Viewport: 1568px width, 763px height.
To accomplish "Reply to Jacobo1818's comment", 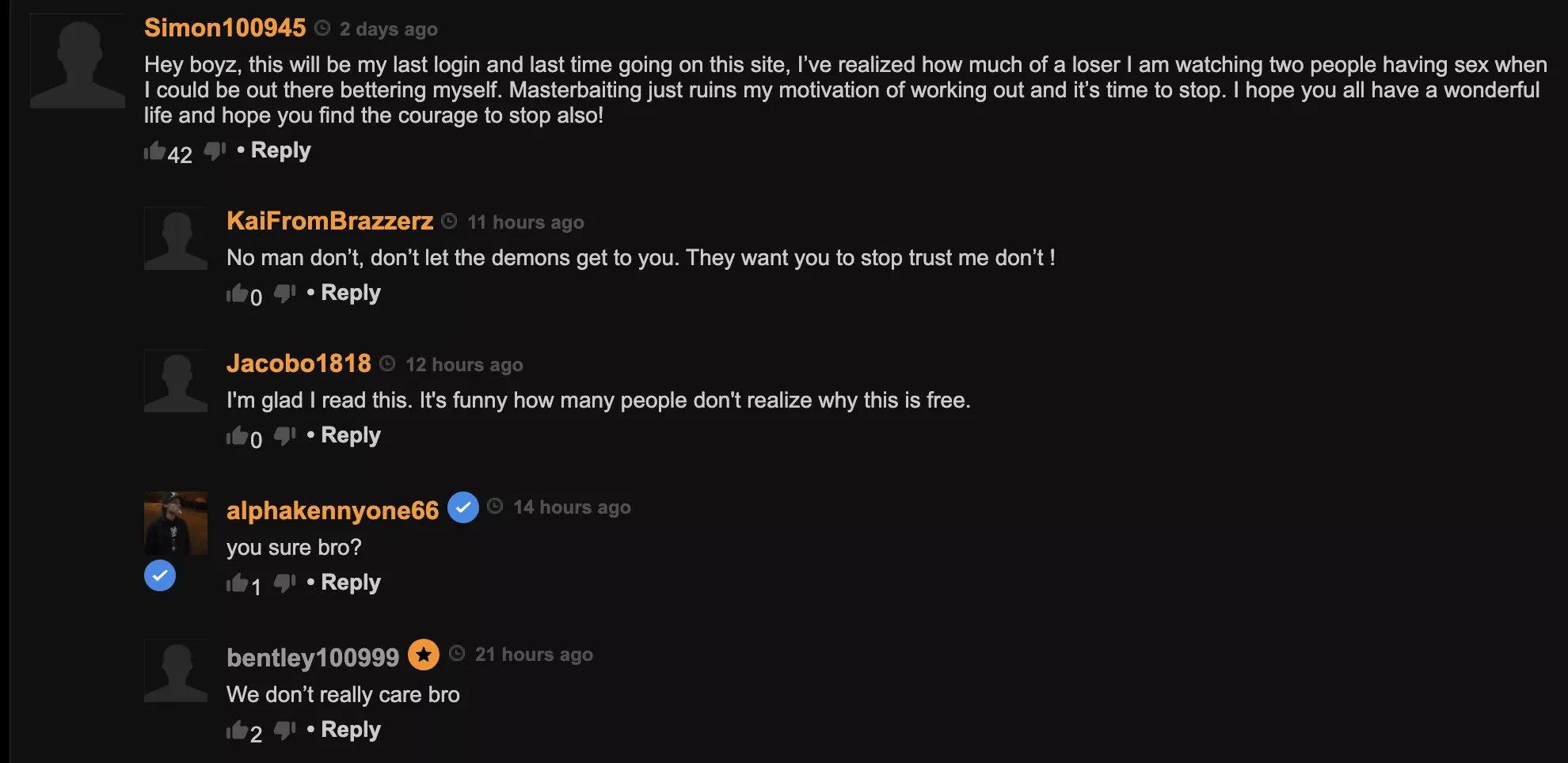I will coord(350,435).
